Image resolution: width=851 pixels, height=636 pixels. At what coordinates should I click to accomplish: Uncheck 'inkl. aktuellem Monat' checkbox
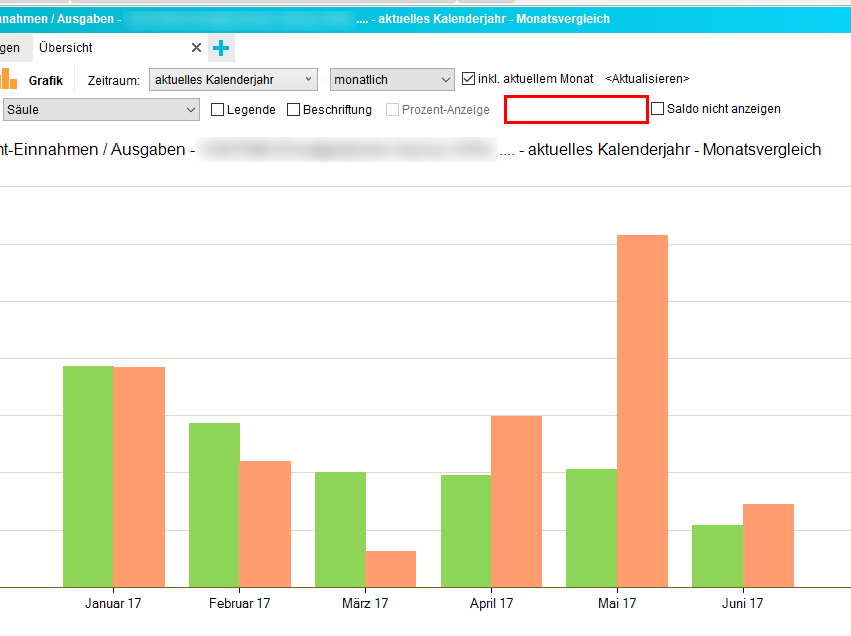point(468,79)
